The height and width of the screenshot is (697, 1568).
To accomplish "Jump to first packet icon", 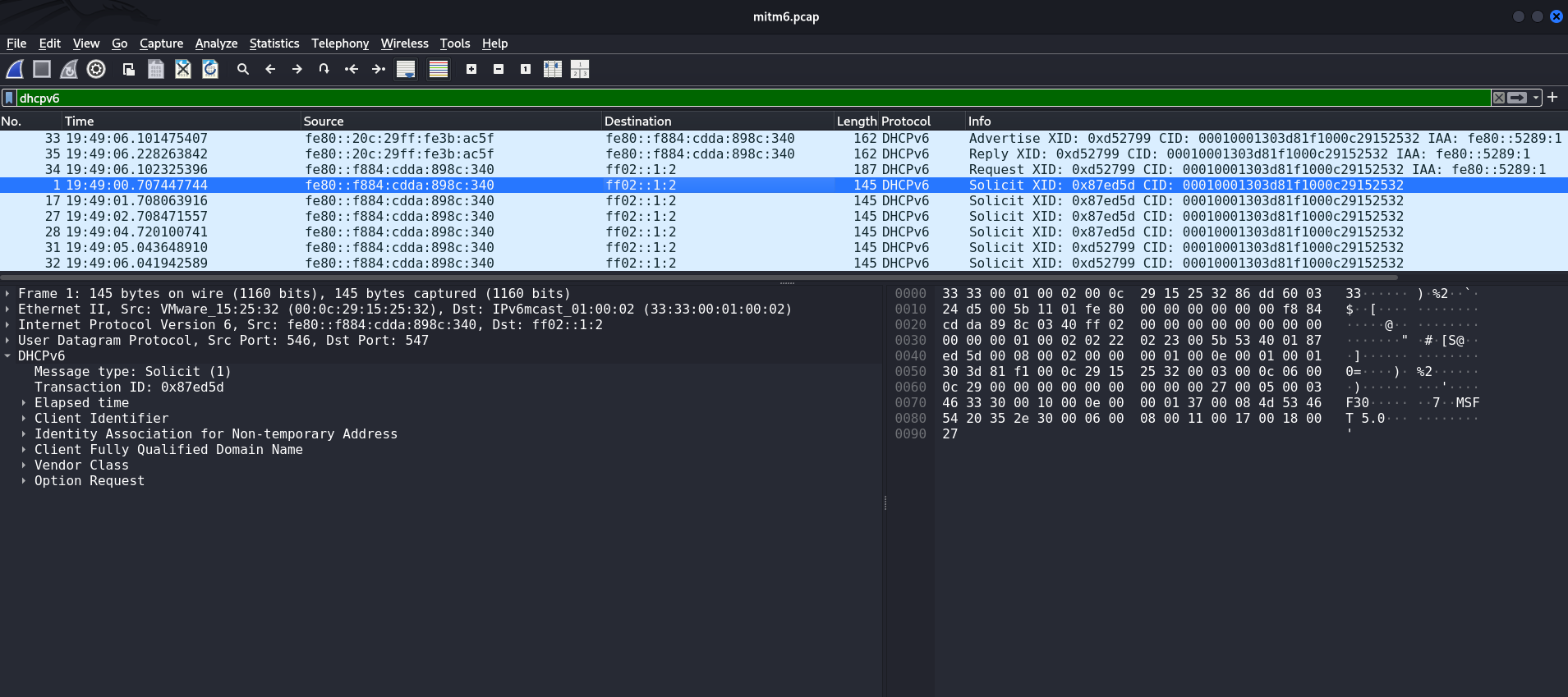I will point(352,70).
